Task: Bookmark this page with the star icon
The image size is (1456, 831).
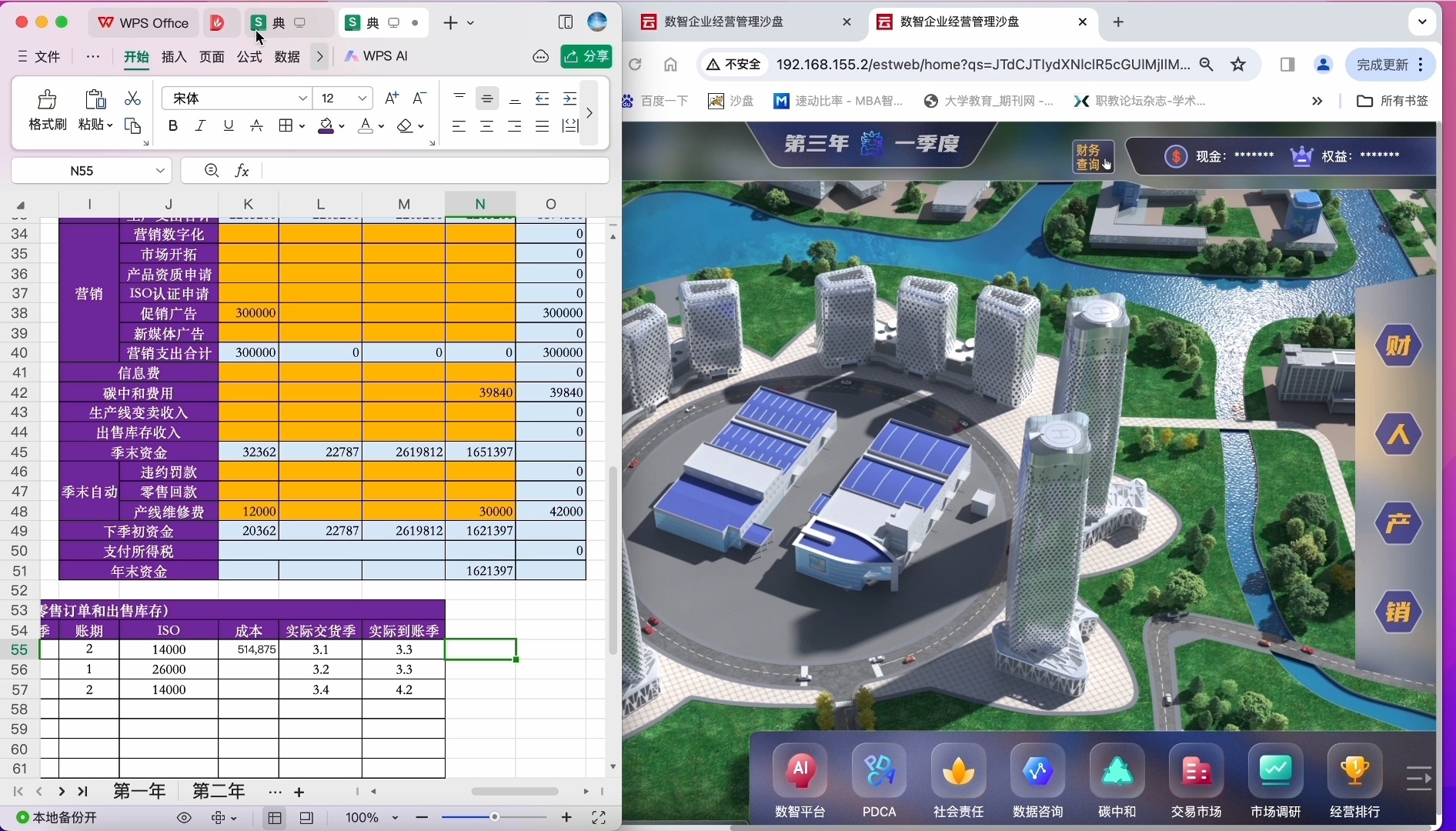Action: pyautogui.click(x=1238, y=65)
